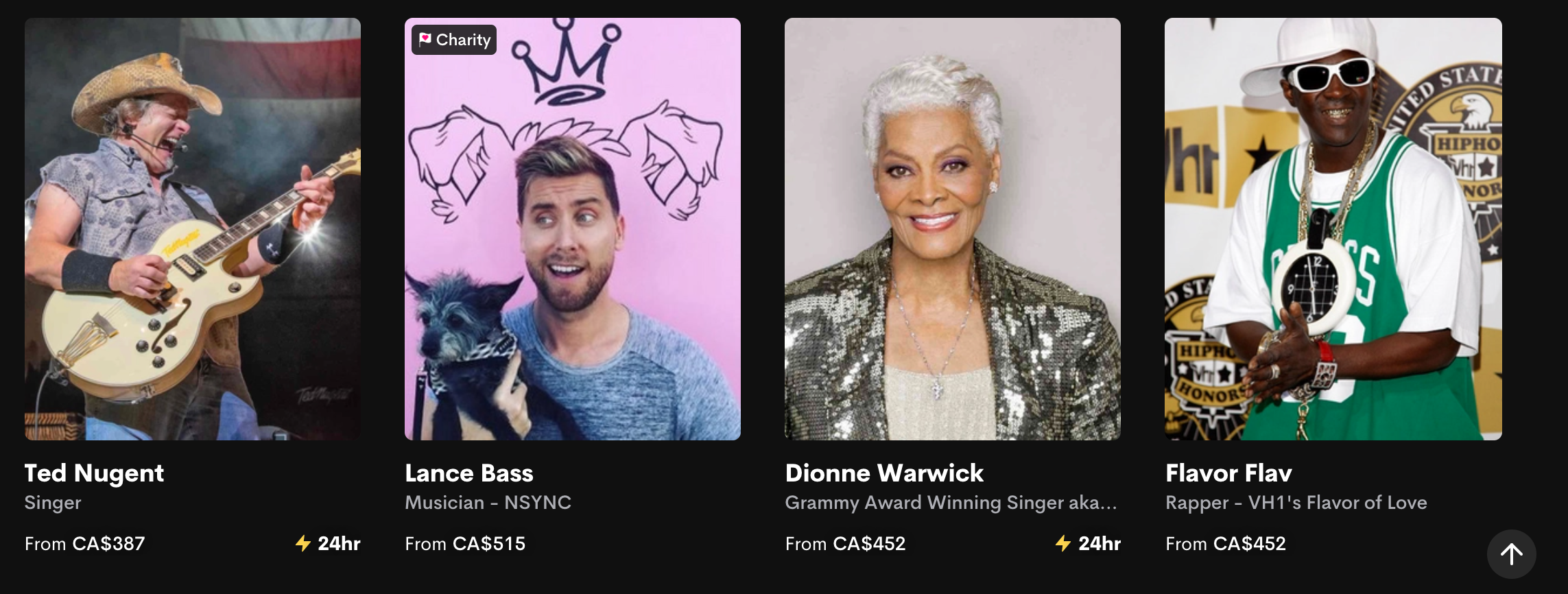Click 'Musician - NSYNC' description text

click(x=488, y=503)
